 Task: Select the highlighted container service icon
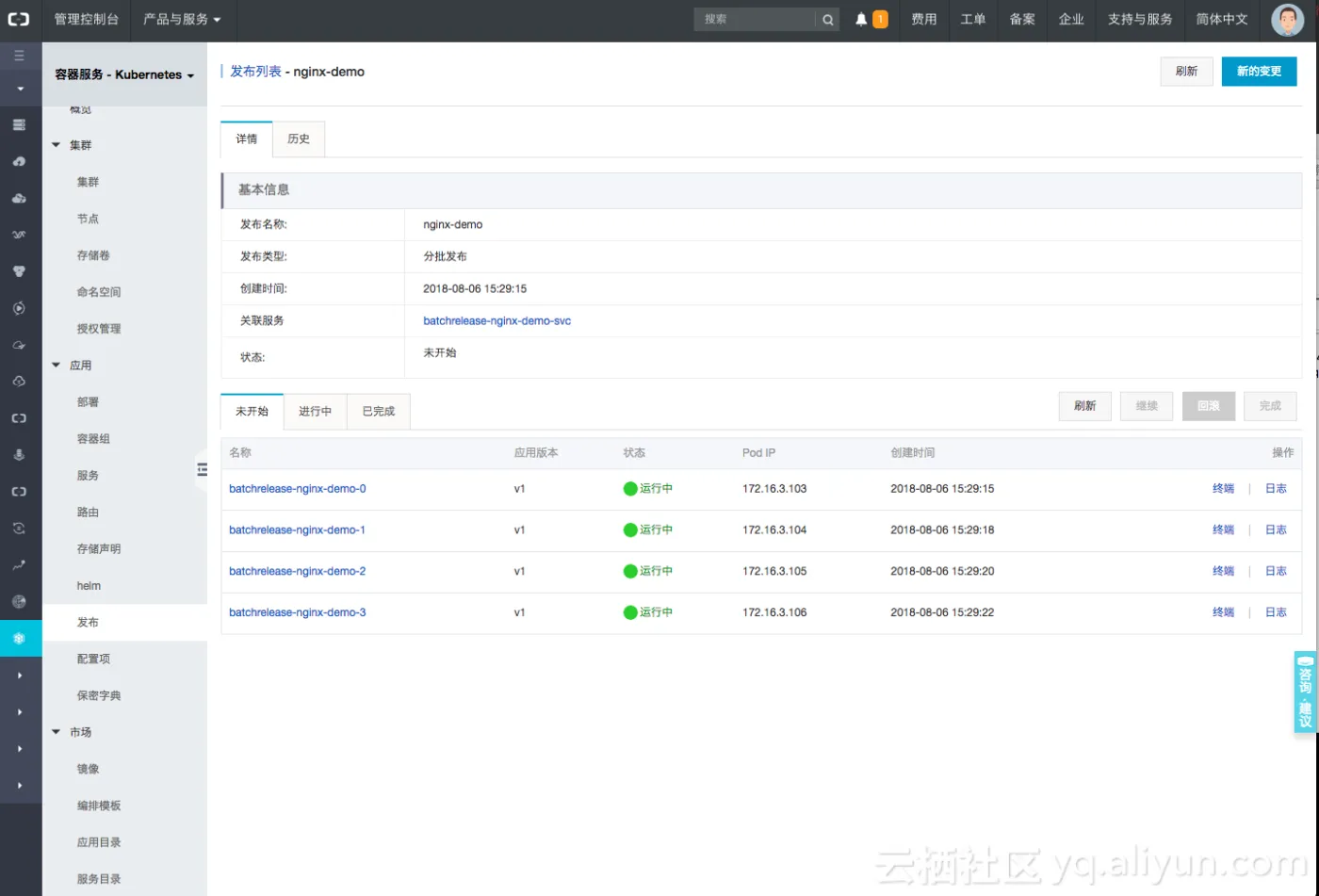(x=19, y=639)
